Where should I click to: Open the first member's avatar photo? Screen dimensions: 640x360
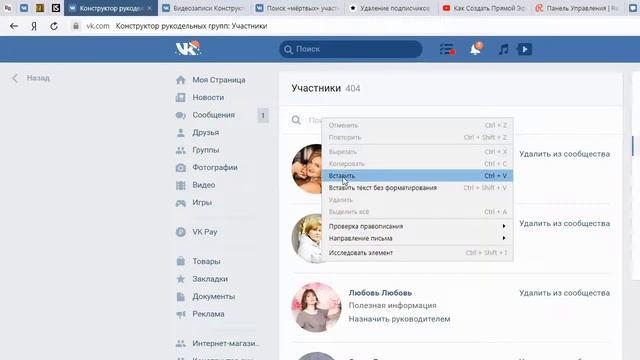click(307, 169)
